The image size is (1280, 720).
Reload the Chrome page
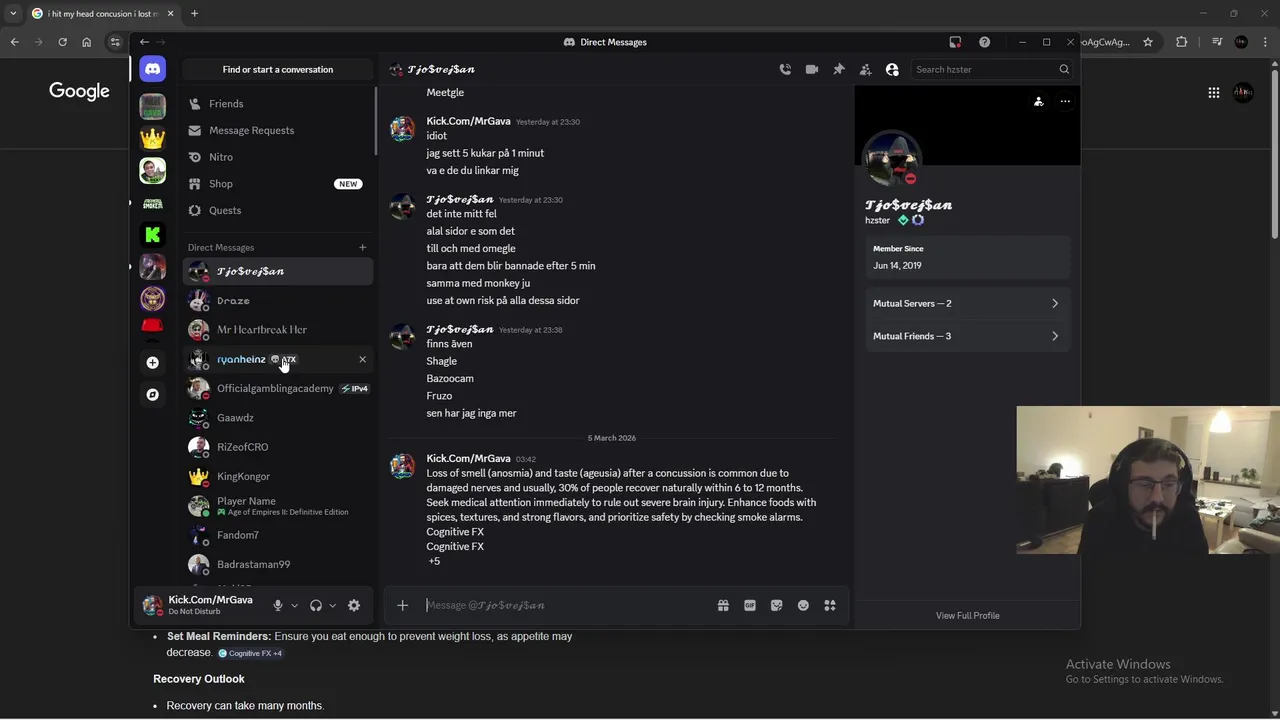[x=62, y=42]
